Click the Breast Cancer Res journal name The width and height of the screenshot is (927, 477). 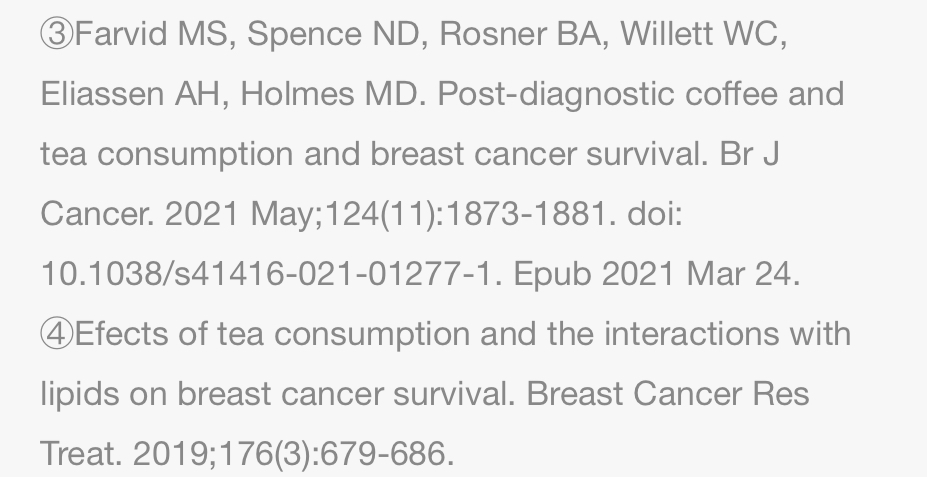coord(667,394)
